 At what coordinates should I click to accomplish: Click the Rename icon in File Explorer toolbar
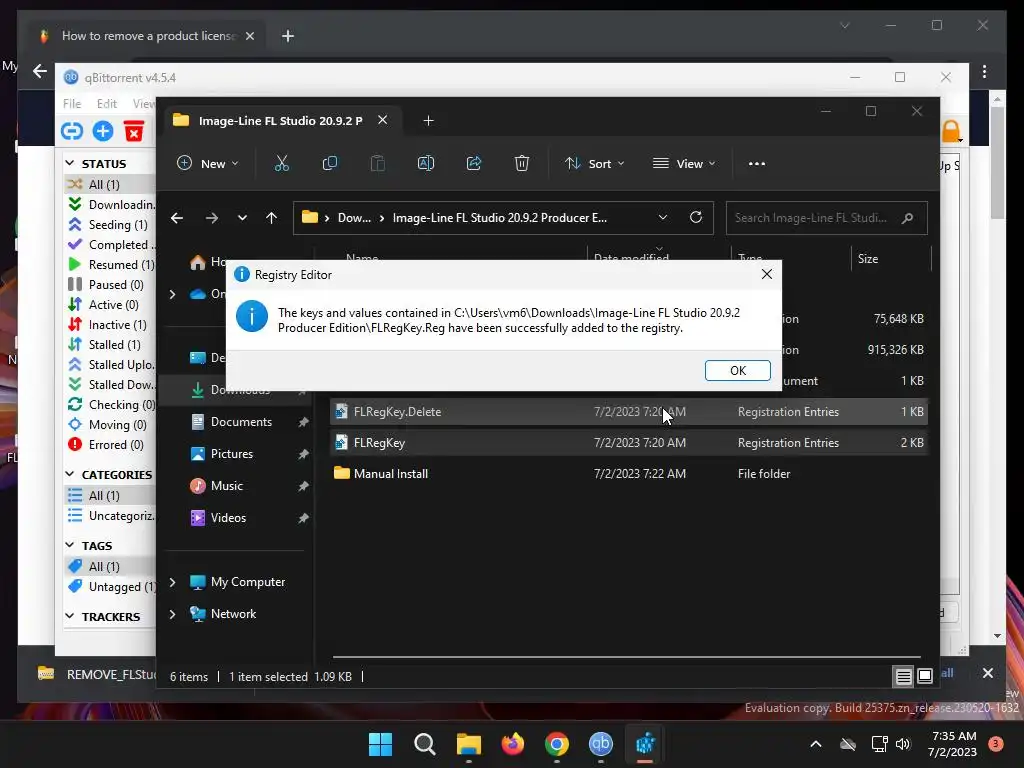tap(426, 163)
